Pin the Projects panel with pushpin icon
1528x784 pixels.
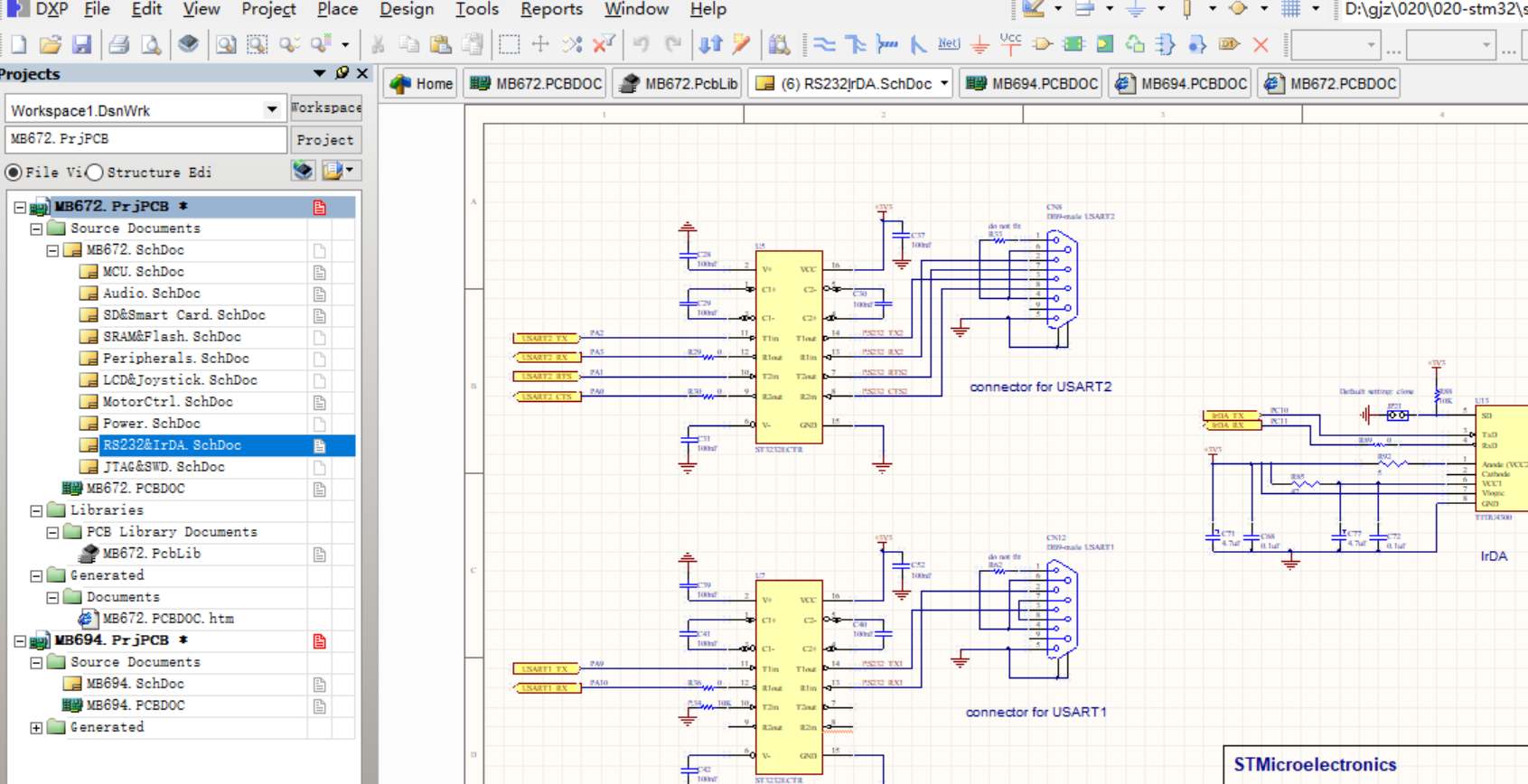(342, 73)
